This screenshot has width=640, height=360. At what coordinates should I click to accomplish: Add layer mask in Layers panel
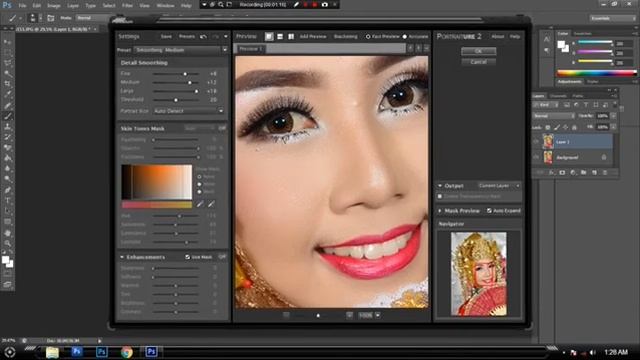(x=562, y=173)
